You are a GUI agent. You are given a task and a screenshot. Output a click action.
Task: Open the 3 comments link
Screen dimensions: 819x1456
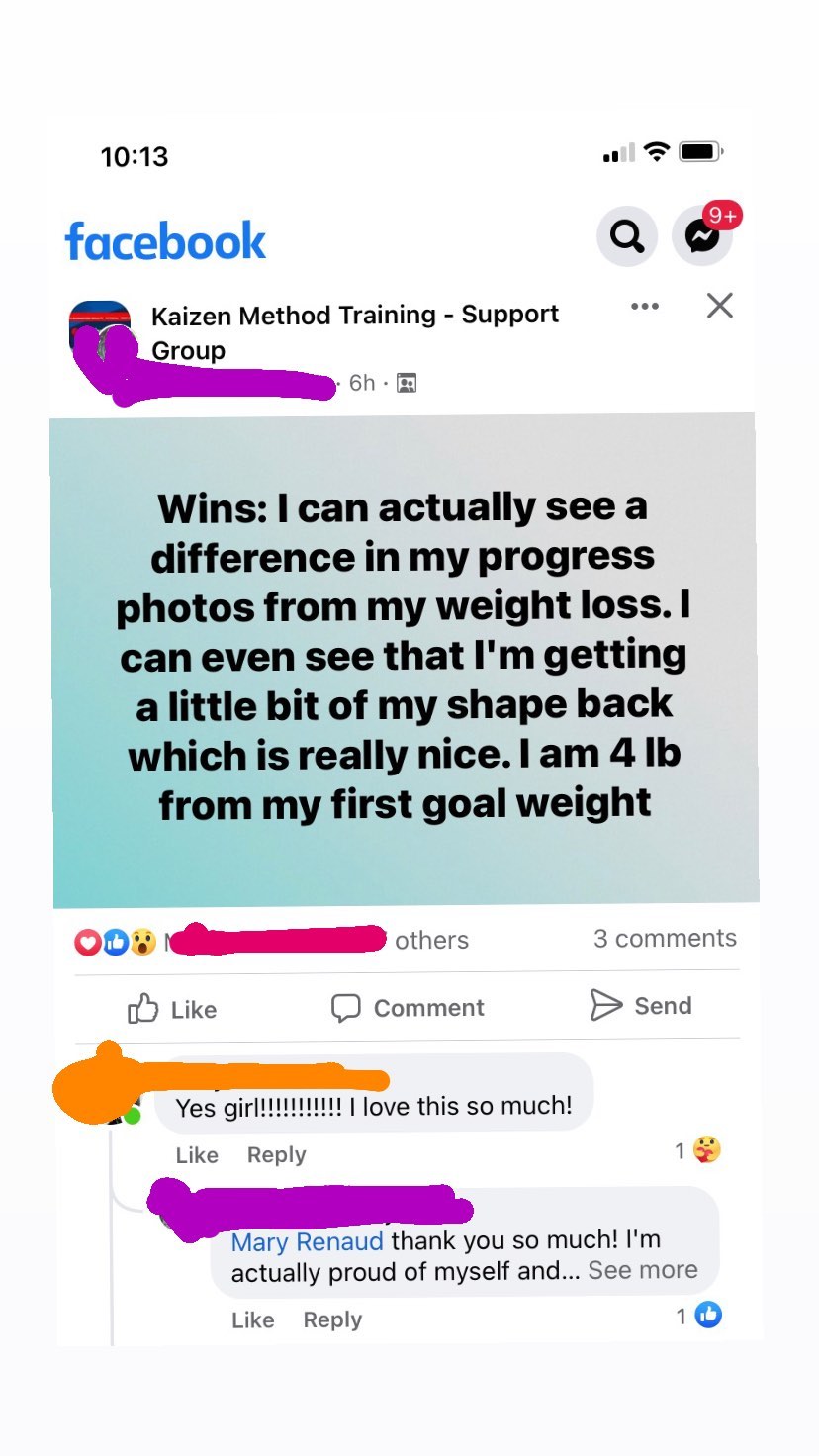pos(665,938)
